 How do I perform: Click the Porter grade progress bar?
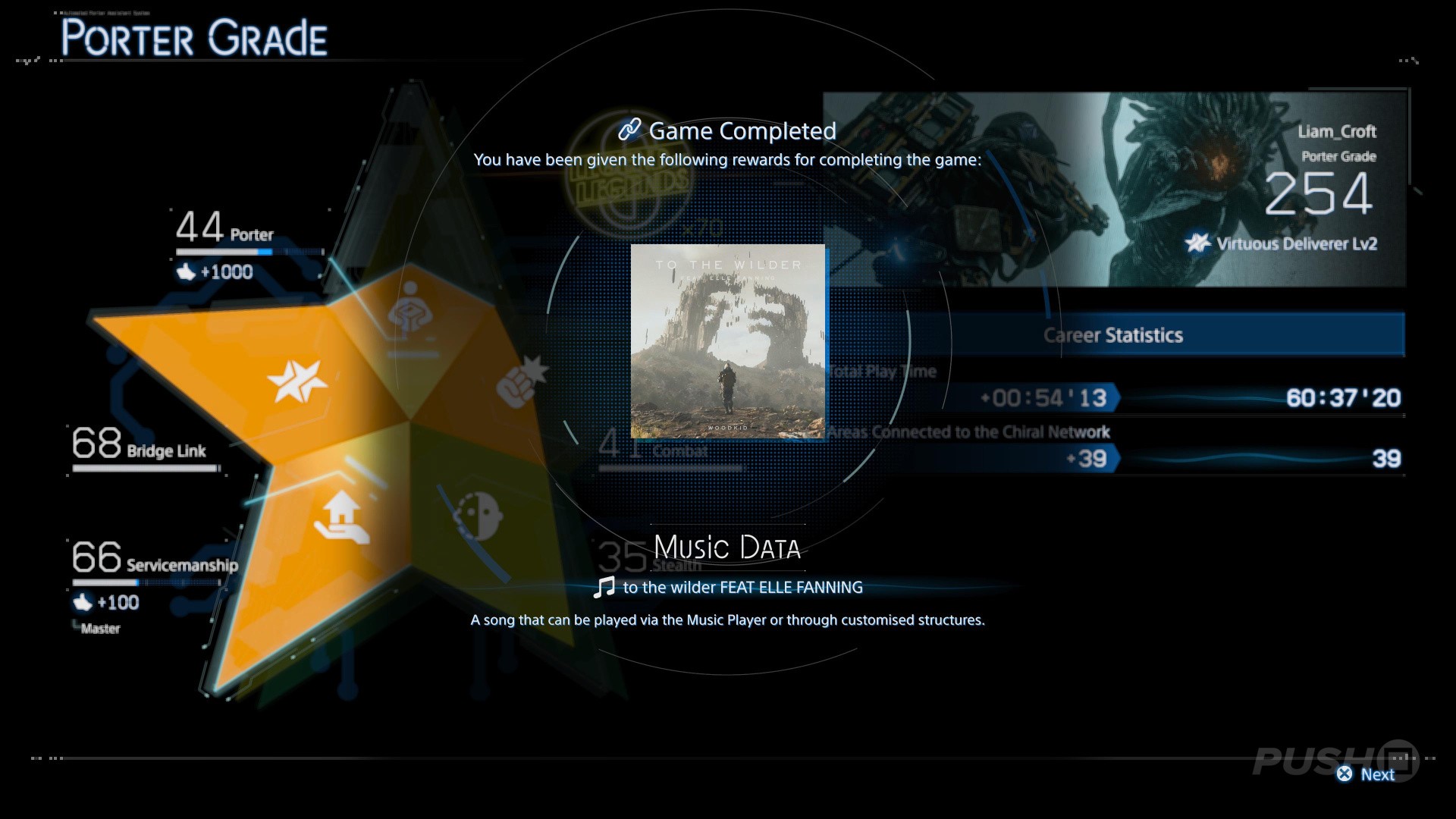click(x=250, y=252)
